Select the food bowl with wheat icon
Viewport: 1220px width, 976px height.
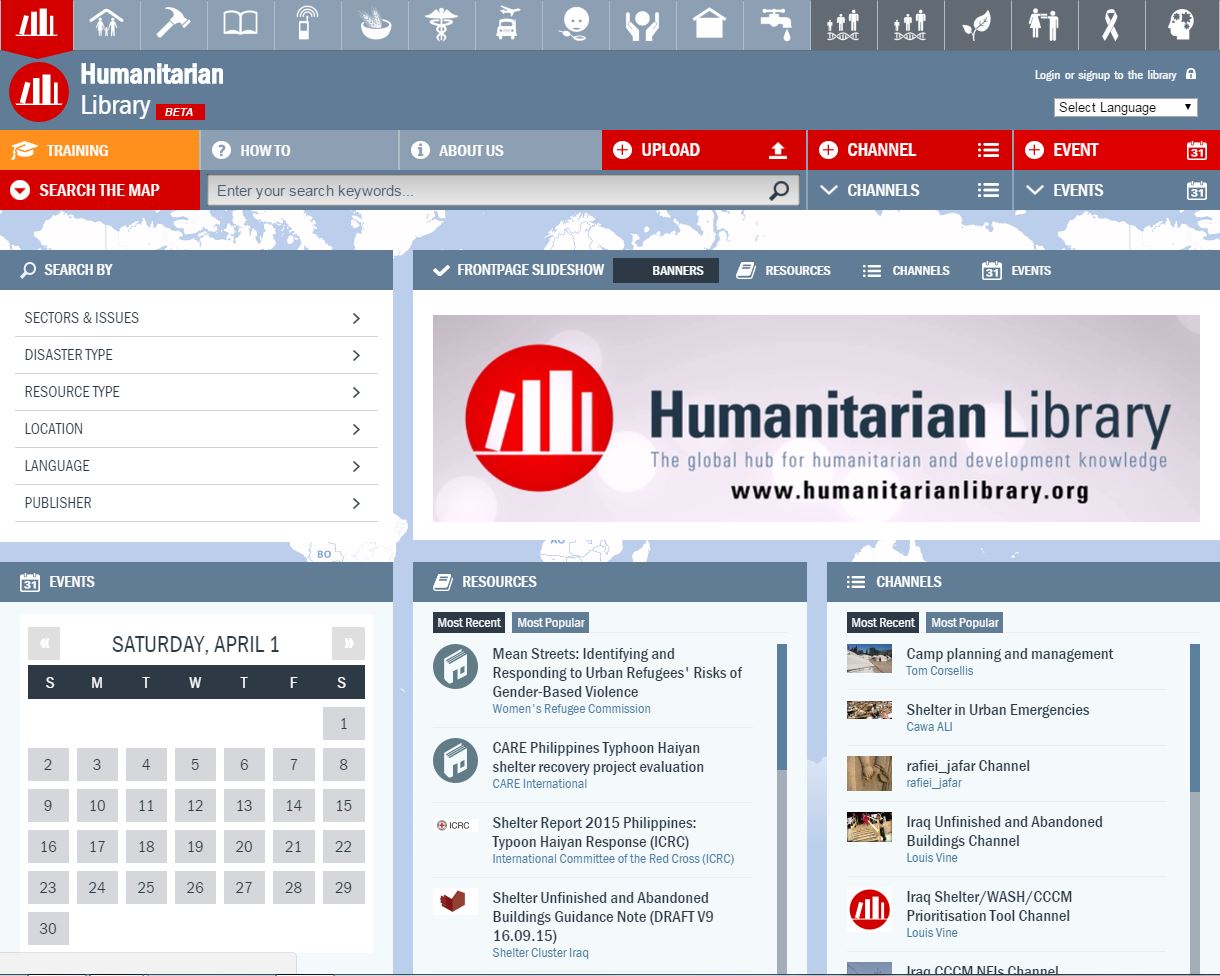[x=374, y=24]
